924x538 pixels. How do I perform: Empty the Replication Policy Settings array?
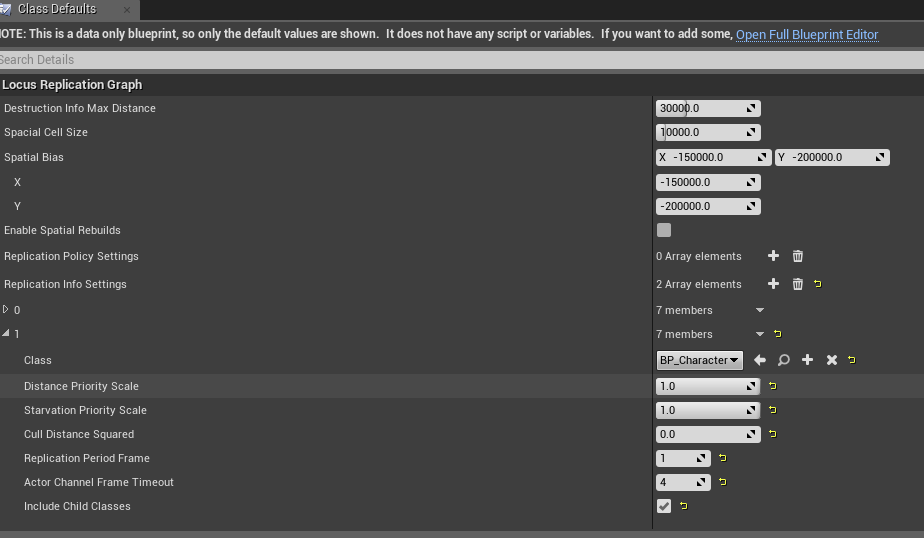click(797, 256)
